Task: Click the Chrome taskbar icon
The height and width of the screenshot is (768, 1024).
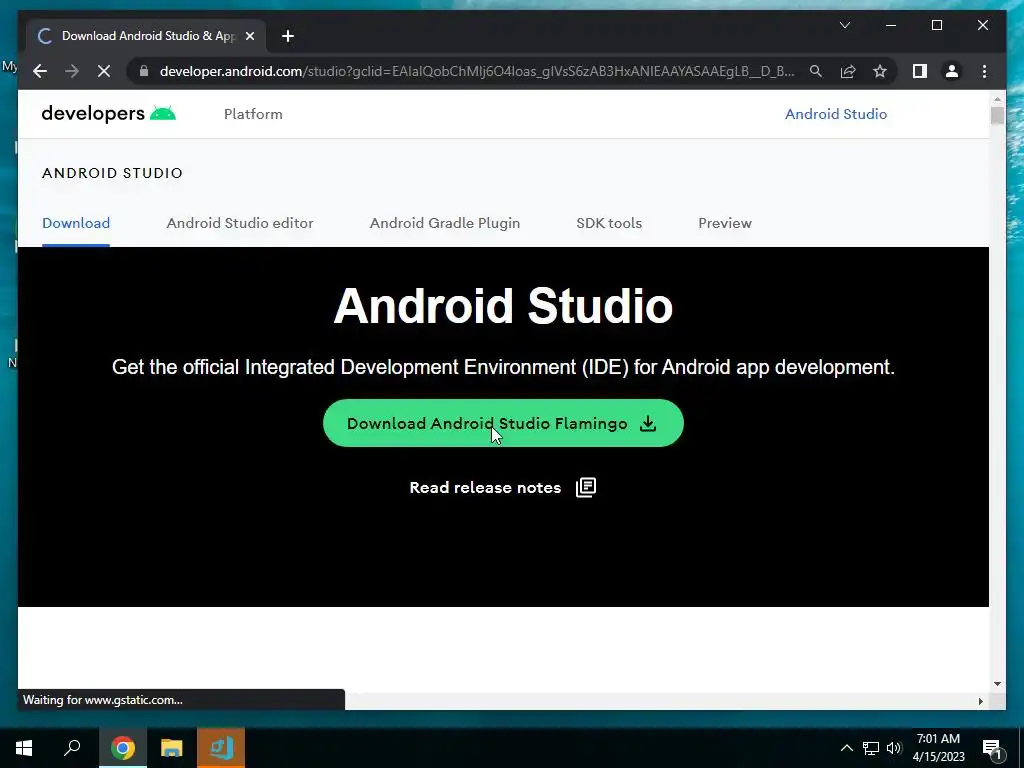Action: [x=123, y=748]
